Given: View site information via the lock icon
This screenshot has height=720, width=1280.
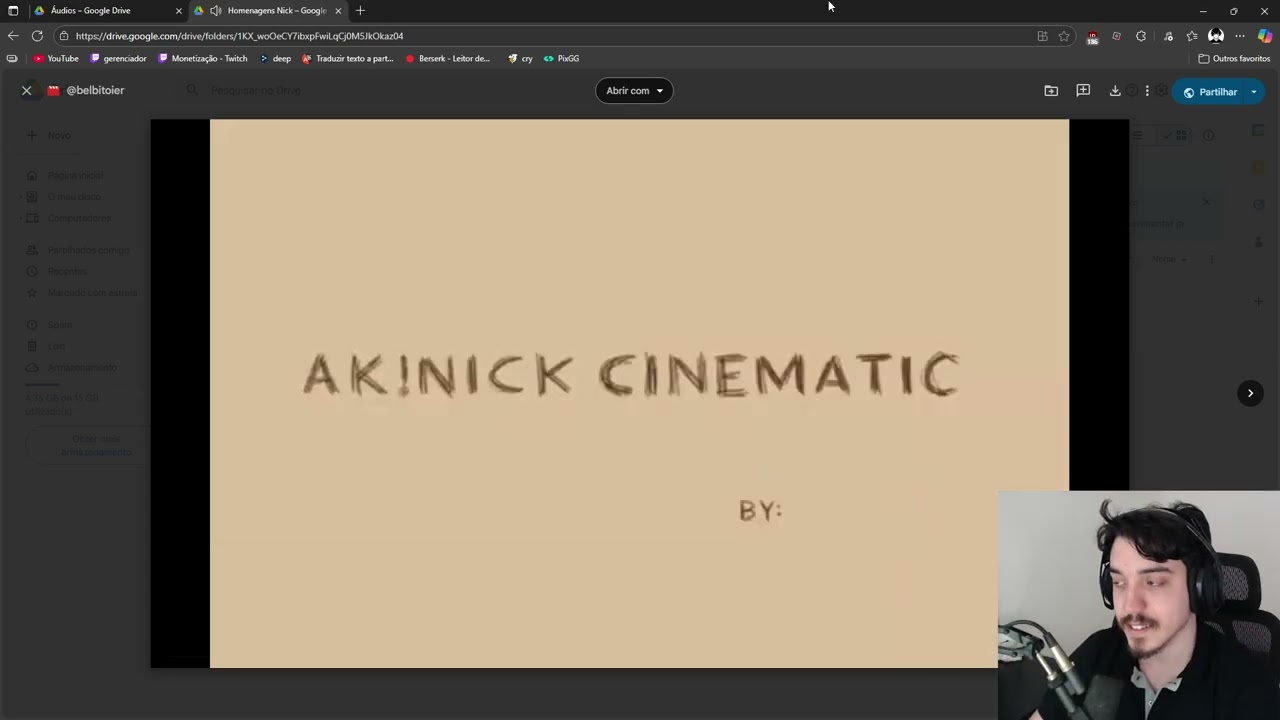Looking at the screenshot, I should tap(64, 36).
